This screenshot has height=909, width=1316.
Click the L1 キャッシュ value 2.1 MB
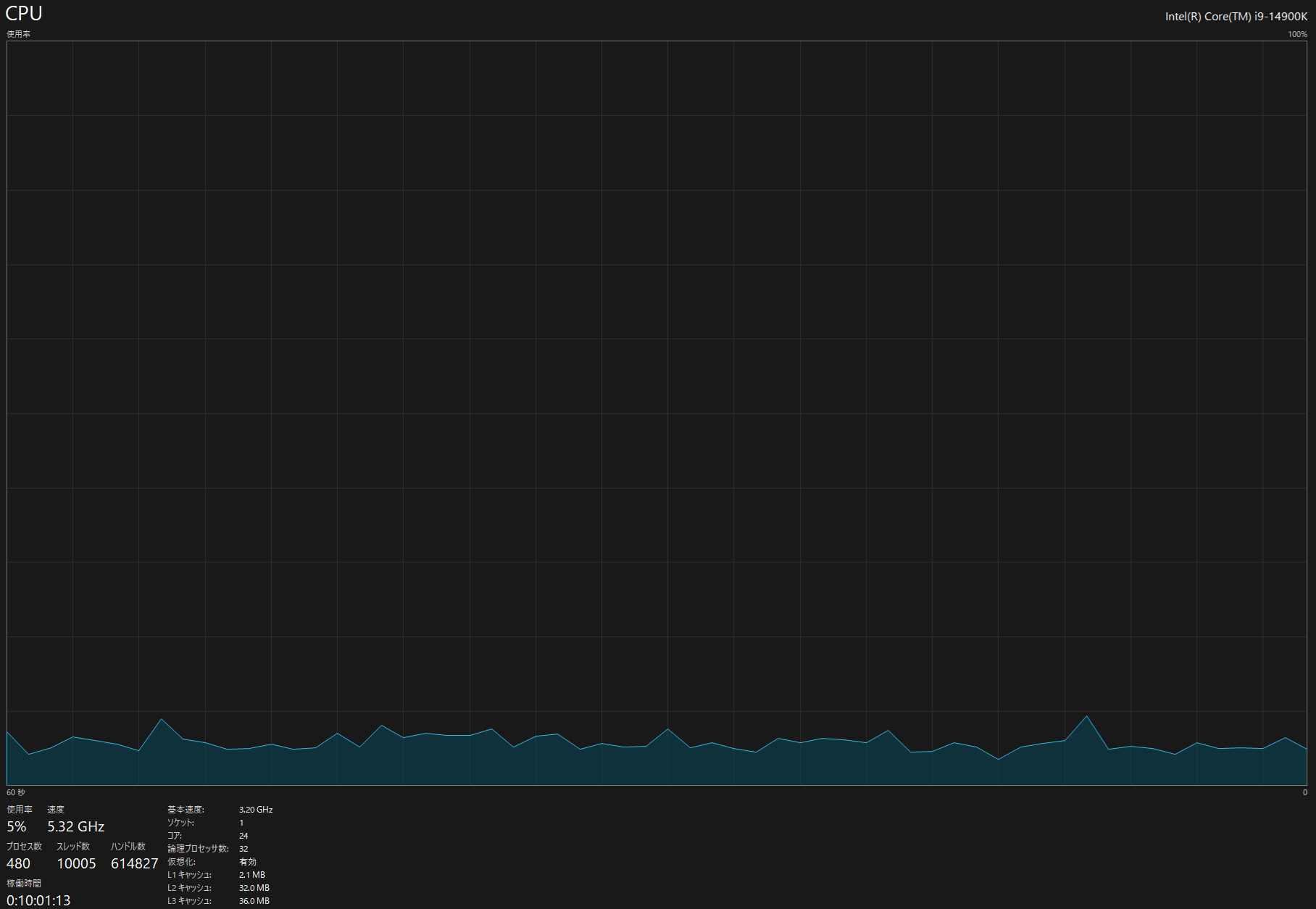252,875
